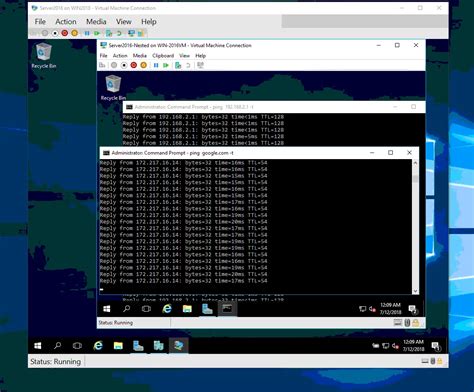Viewport: 474px width, 392px height.
Task: Open Help menu in outer VM Connection window
Action: pyautogui.click(x=149, y=22)
